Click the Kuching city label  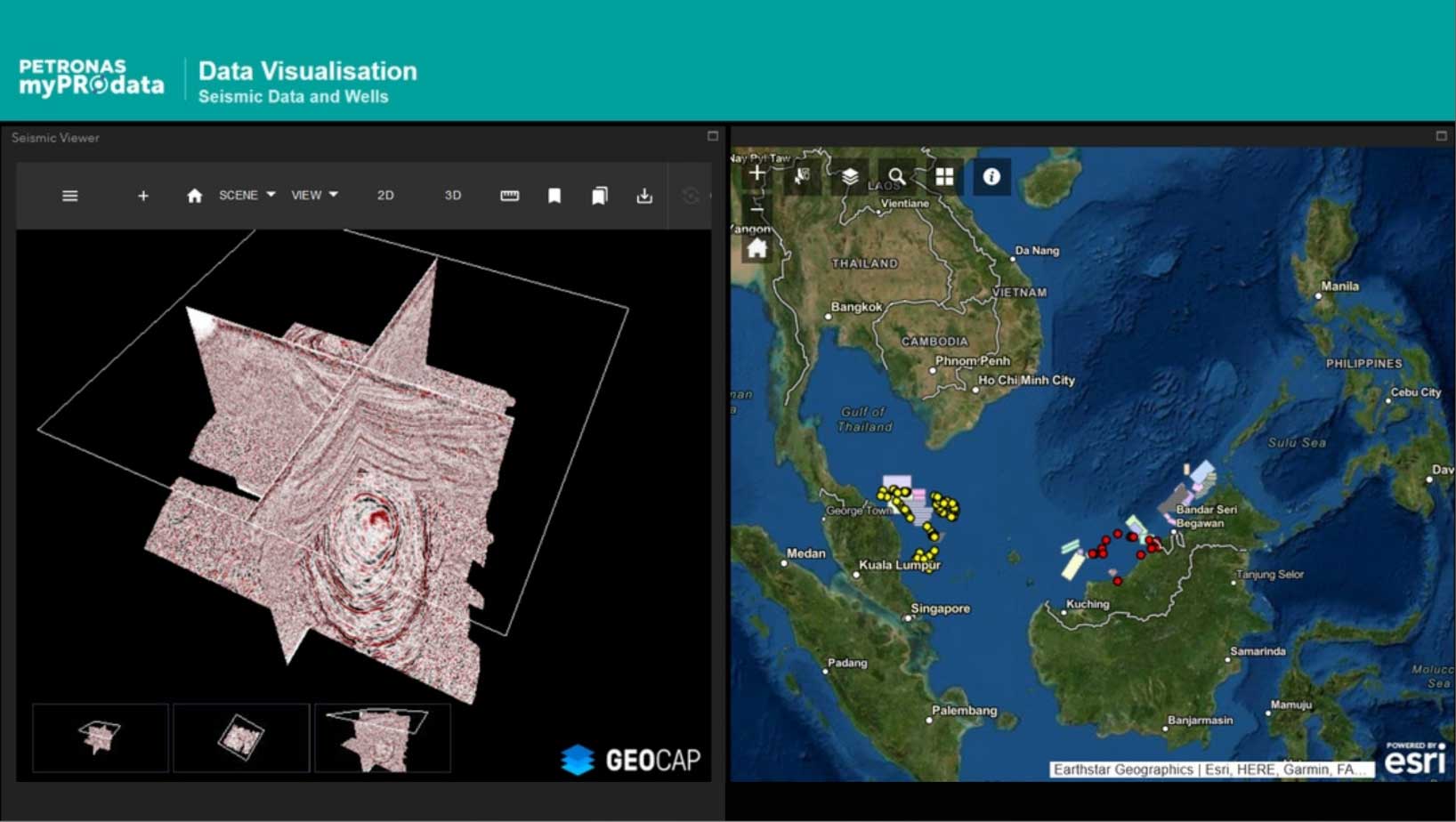coord(1088,604)
